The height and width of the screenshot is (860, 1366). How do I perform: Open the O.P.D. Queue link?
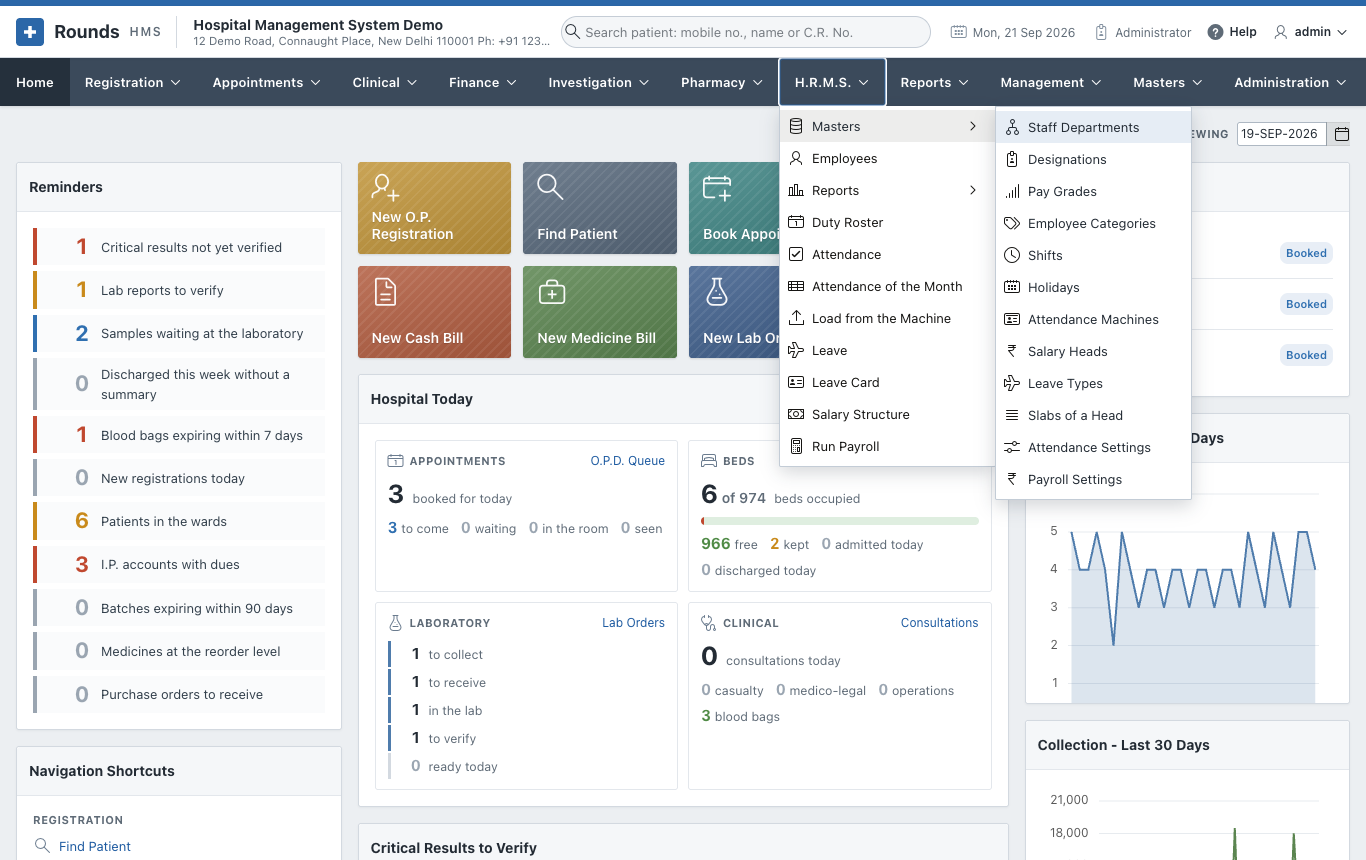628,461
